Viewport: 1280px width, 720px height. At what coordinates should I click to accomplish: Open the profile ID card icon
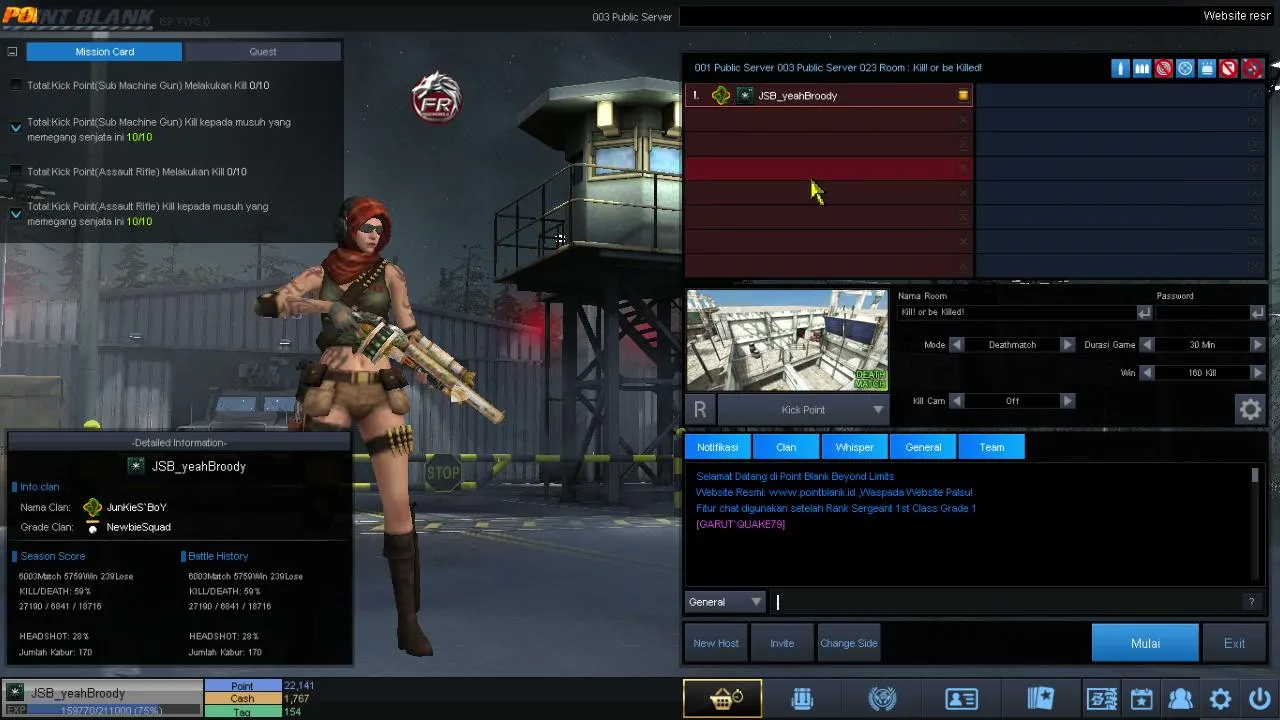click(961, 699)
